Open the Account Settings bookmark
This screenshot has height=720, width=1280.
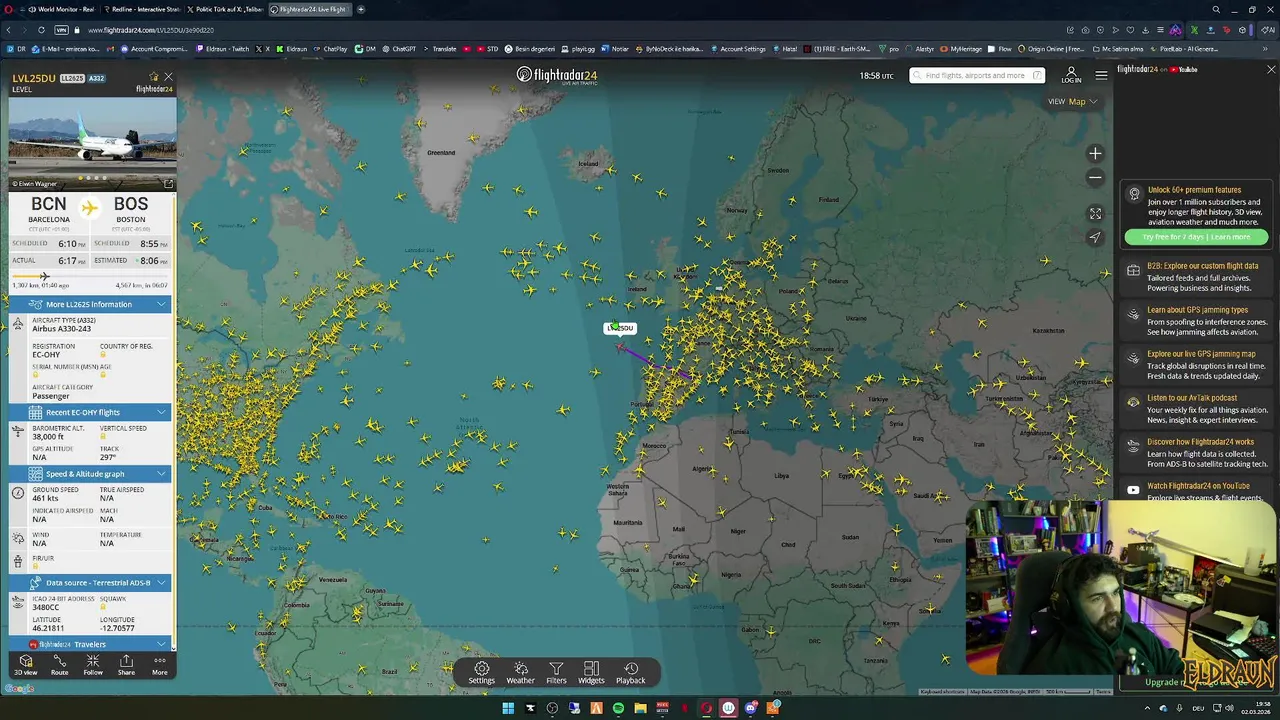tap(738, 48)
